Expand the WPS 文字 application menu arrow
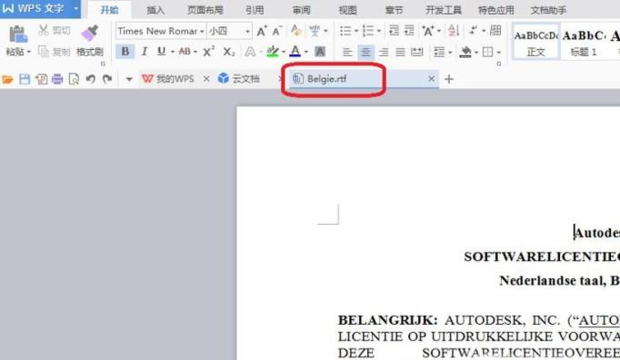Viewport: 620px width, 360px height. tap(76, 8)
